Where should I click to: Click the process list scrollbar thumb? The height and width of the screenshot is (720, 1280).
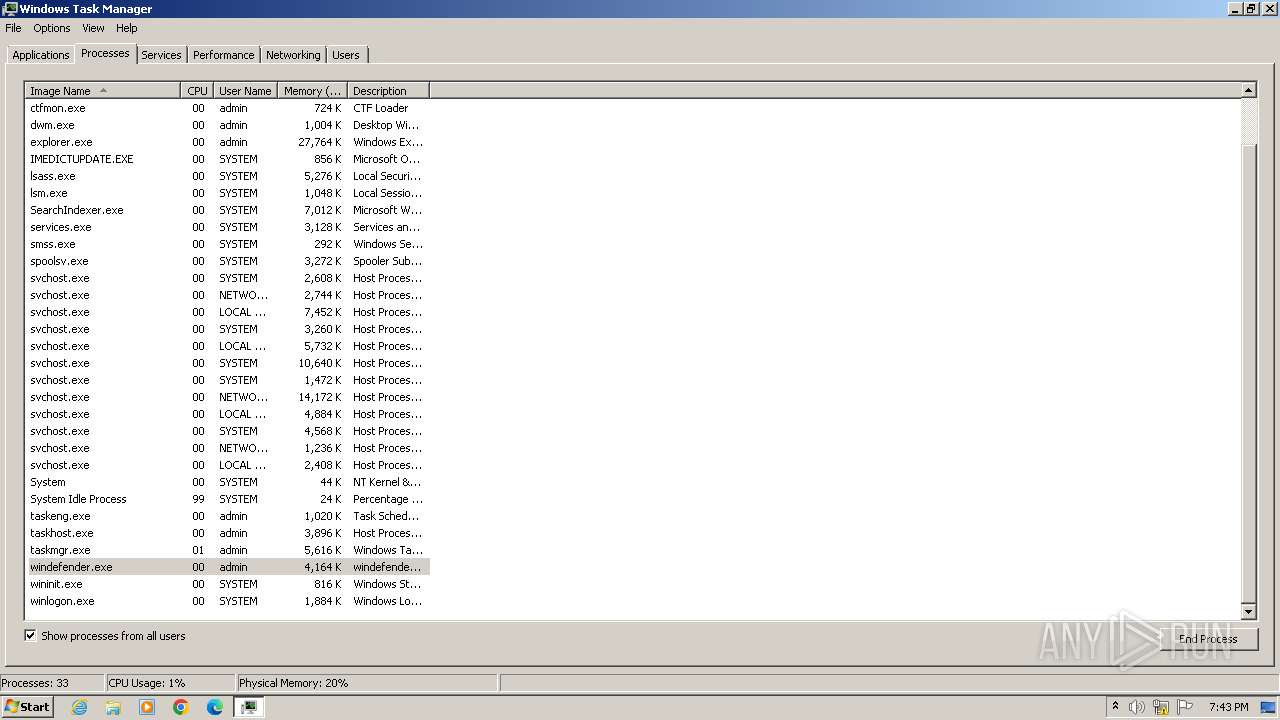(x=1248, y=374)
